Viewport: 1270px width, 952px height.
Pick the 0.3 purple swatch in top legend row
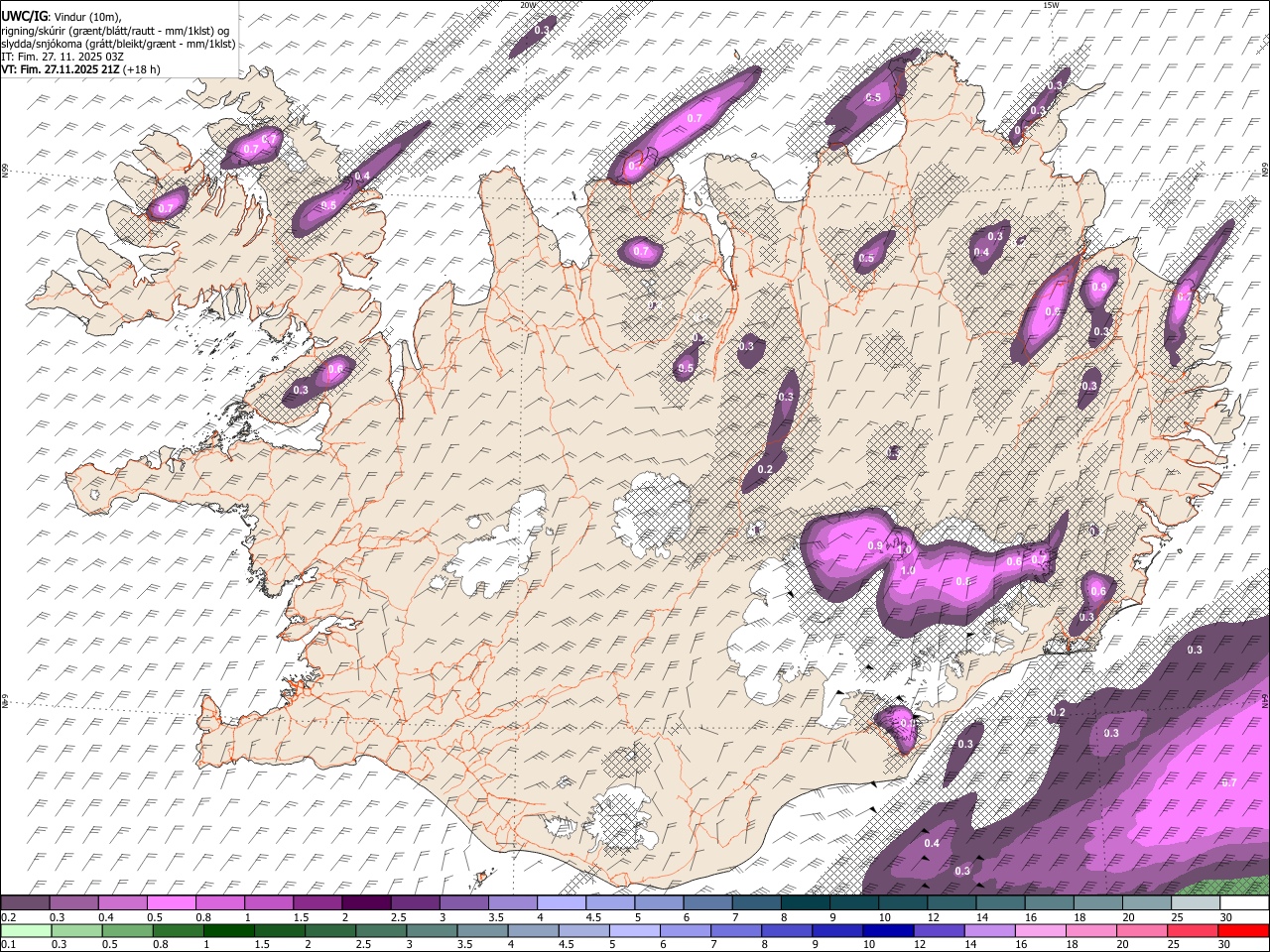(x=73, y=903)
